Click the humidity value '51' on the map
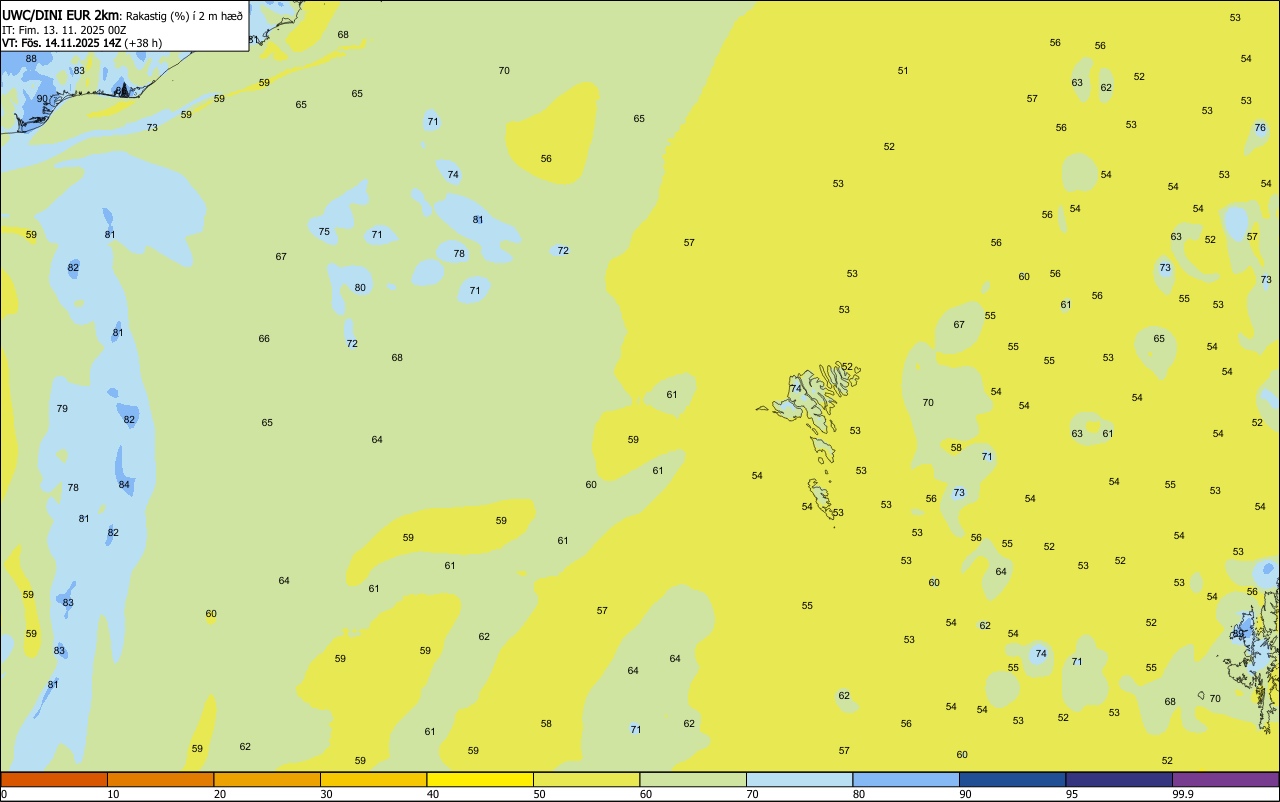This screenshot has height=802, width=1280. pos(903,71)
